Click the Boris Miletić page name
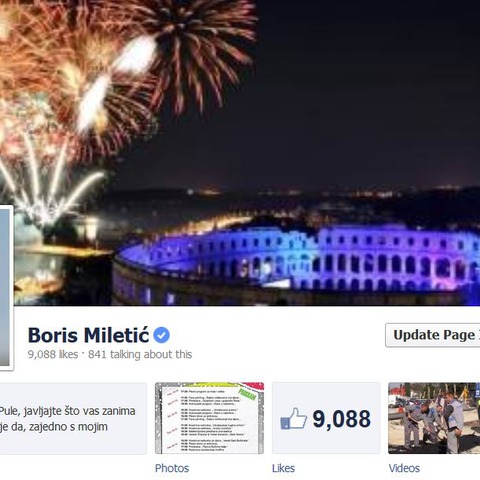 tap(88, 335)
